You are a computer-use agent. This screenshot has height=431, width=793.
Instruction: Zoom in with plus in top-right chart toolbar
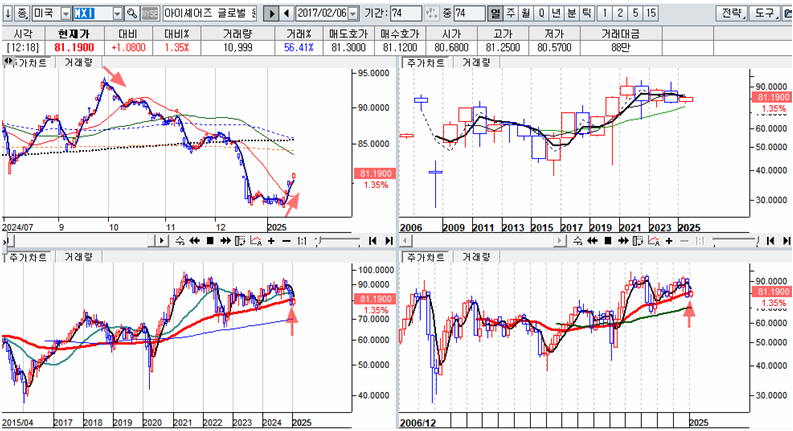click(x=669, y=241)
